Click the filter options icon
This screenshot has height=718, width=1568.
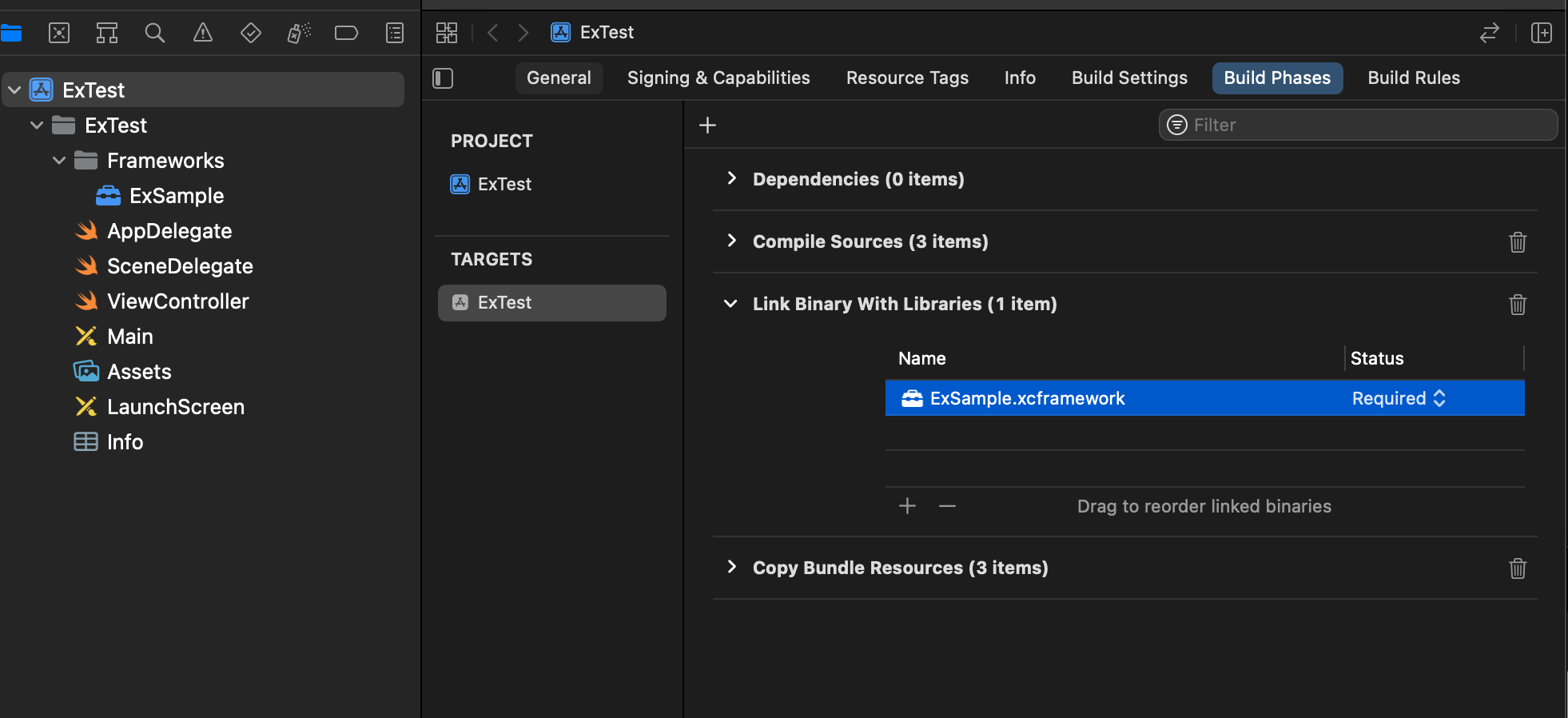(x=1177, y=125)
